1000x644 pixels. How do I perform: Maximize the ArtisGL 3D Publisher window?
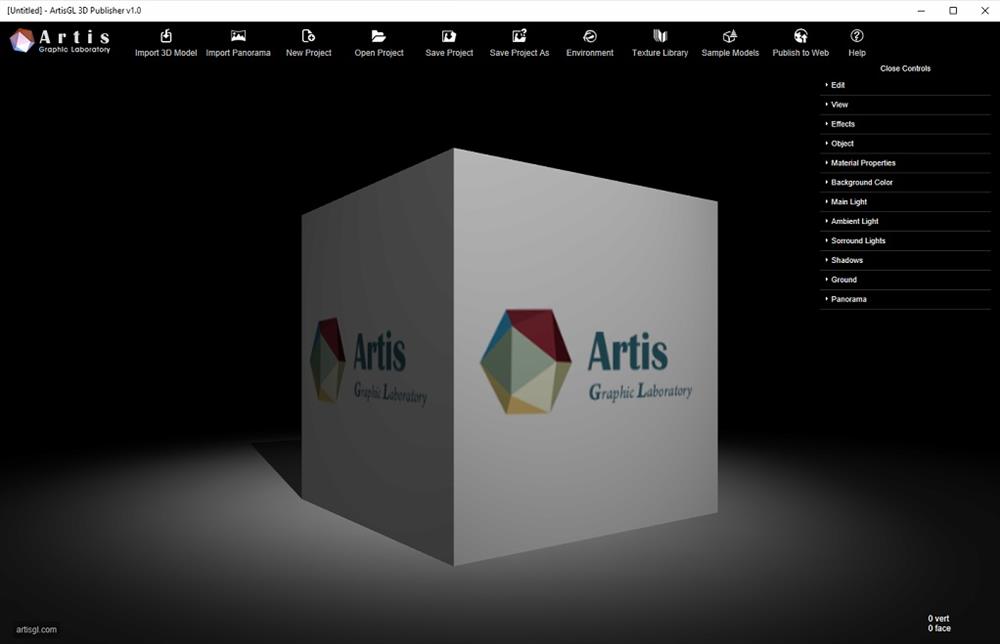953,11
